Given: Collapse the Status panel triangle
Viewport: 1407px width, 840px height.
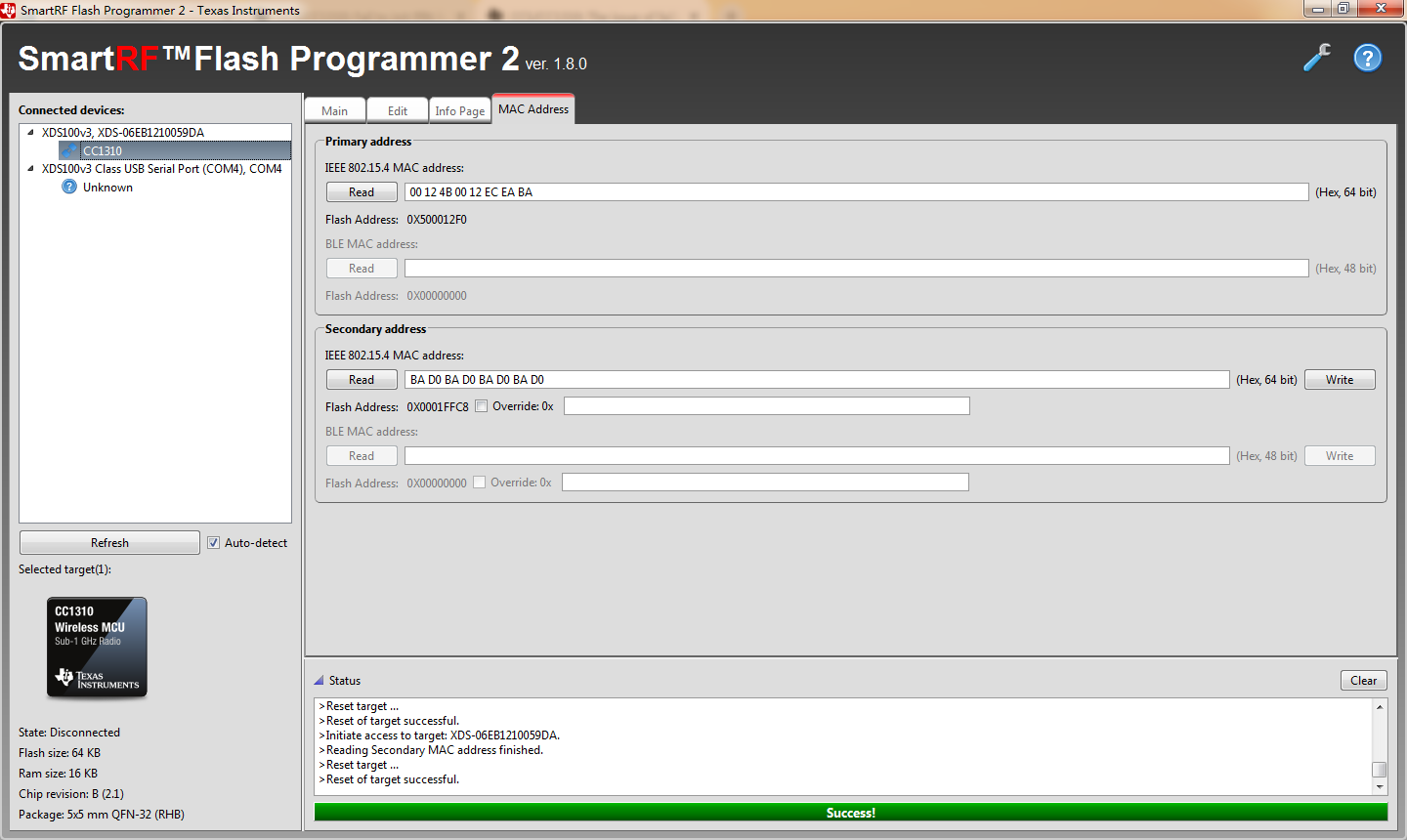Looking at the screenshot, I should click(319, 680).
